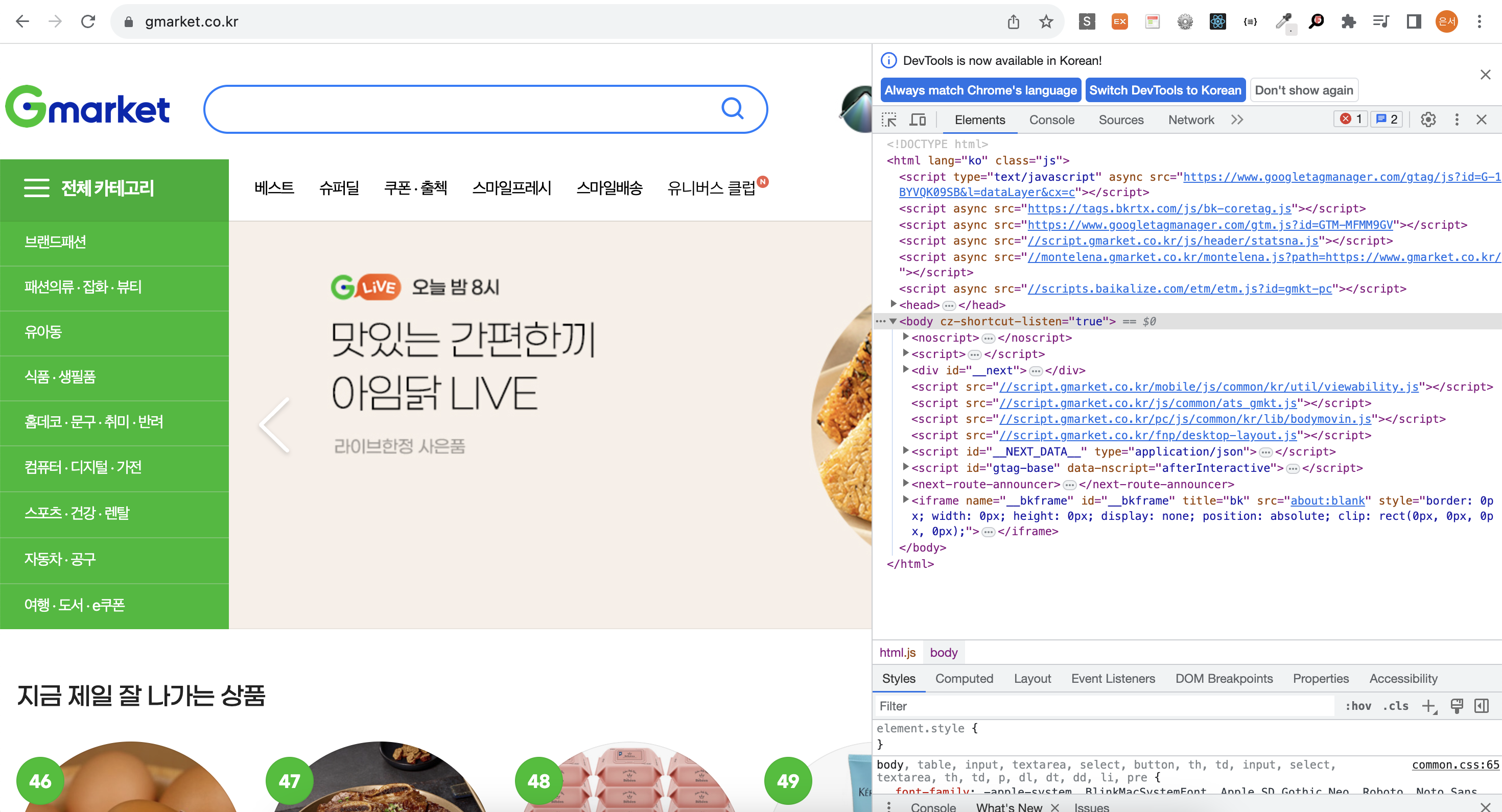Expand the div id __next node
Image resolution: width=1502 pixels, height=812 pixels.
(905, 370)
